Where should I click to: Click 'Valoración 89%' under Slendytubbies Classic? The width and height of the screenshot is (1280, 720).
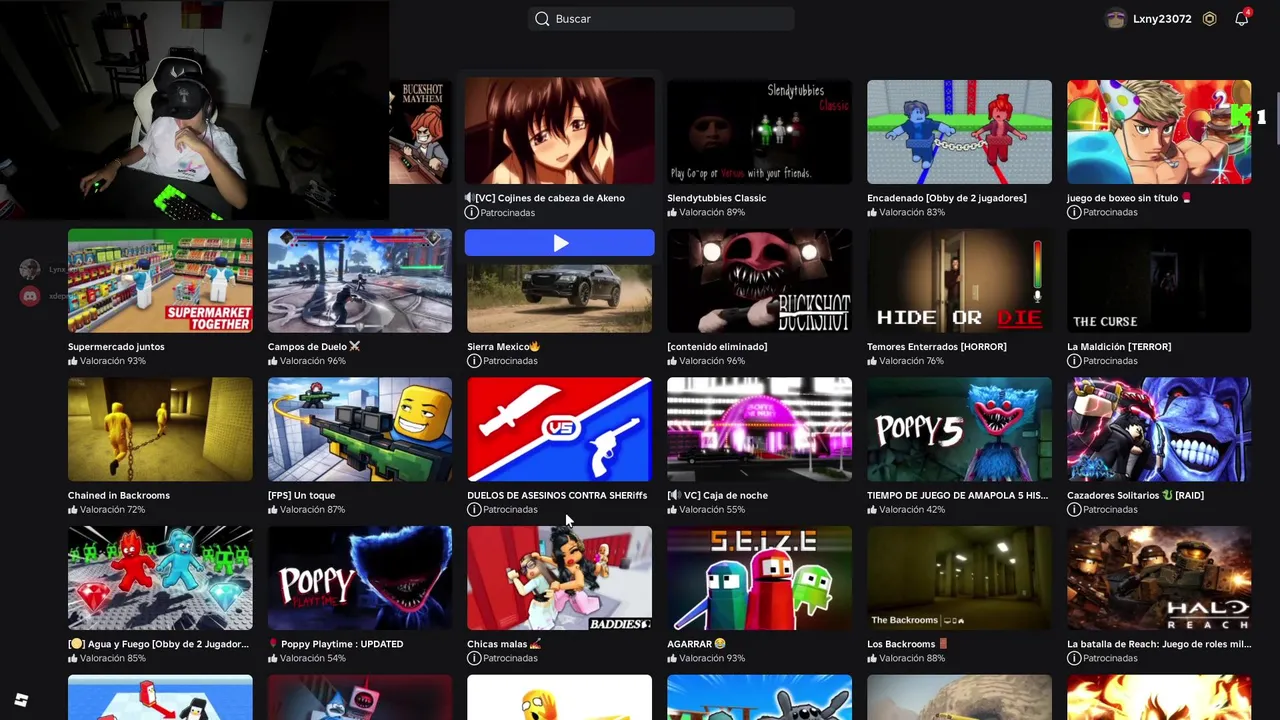click(712, 213)
